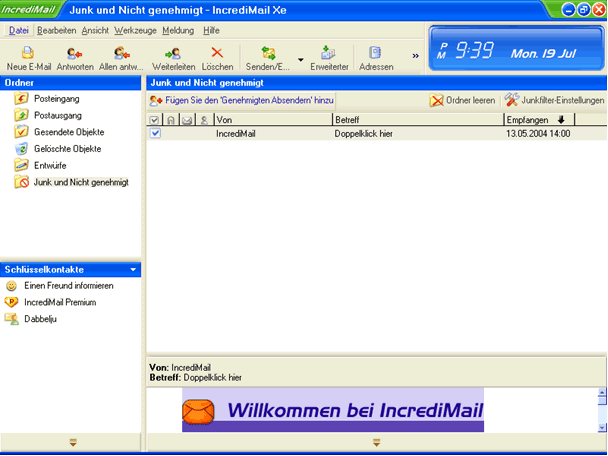Image resolution: width=608 pixels, height=456 pixels.
Task: Select Einen Freund informieren contact
Action: [69, 286]
